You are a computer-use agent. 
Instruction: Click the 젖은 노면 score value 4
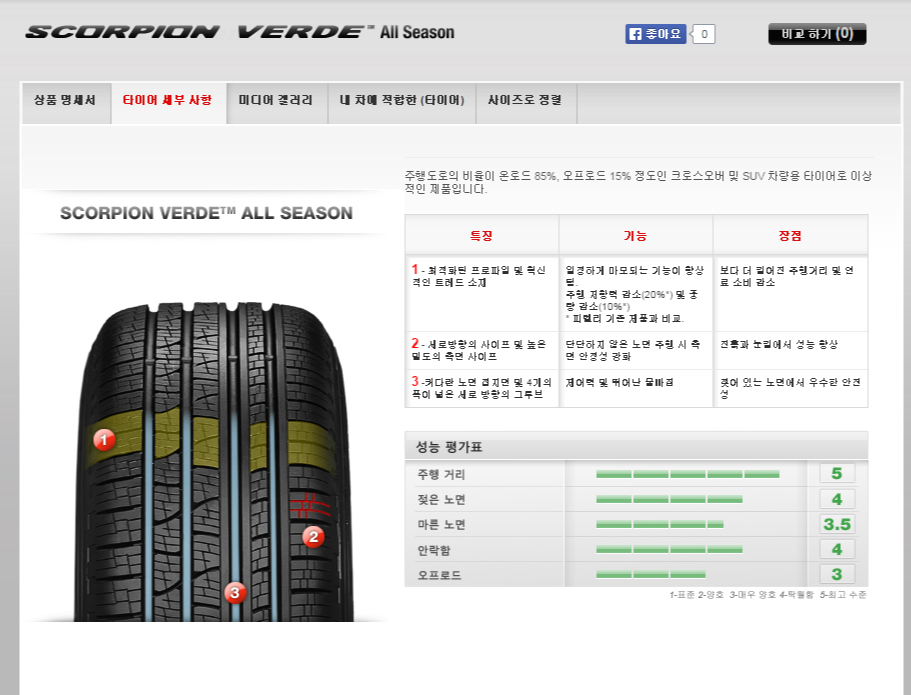[837, 499]
